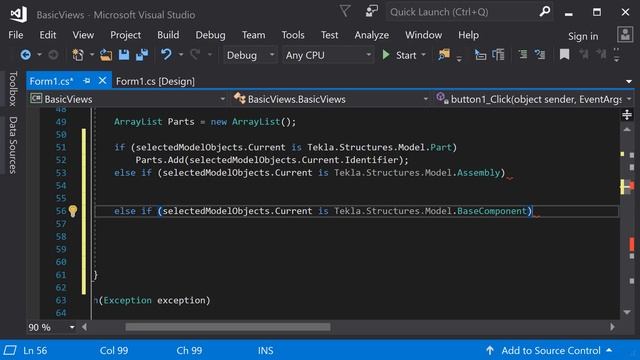Open the Debug configuration dropdown
640x360 pixels.
pyautogui.click(x=250, y=55)
